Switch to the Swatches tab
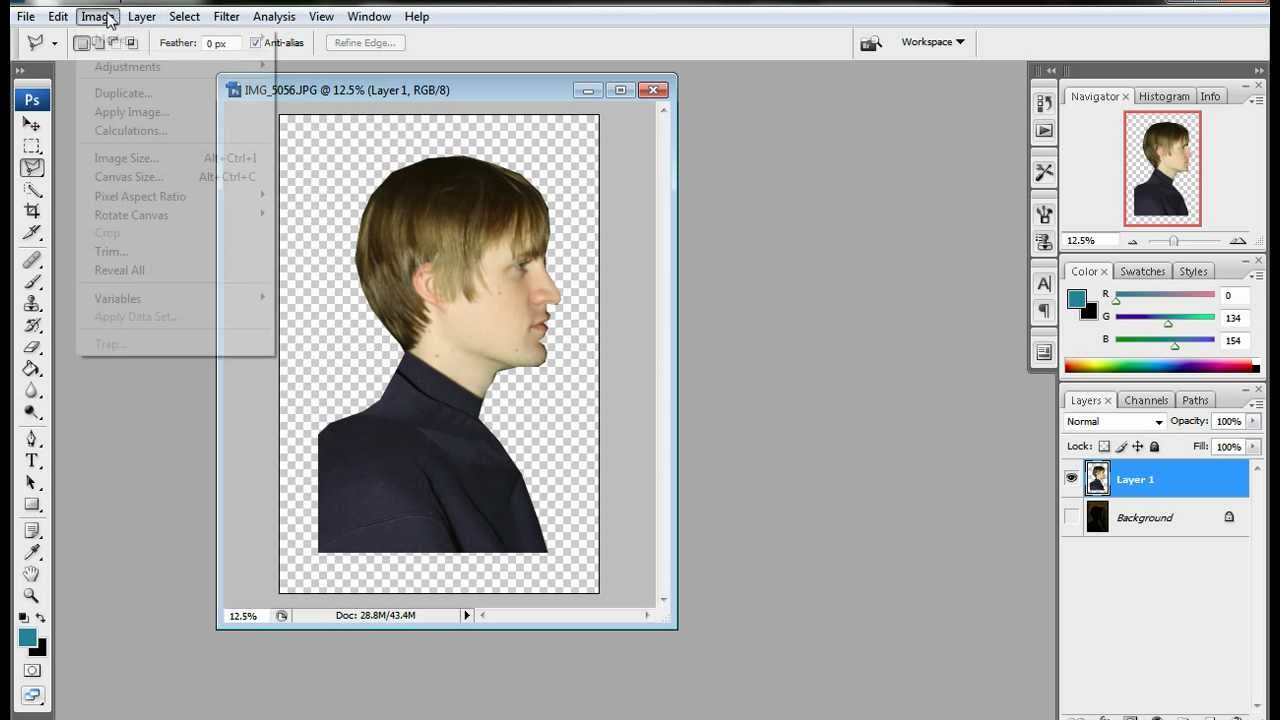 tap(1142, 271)
